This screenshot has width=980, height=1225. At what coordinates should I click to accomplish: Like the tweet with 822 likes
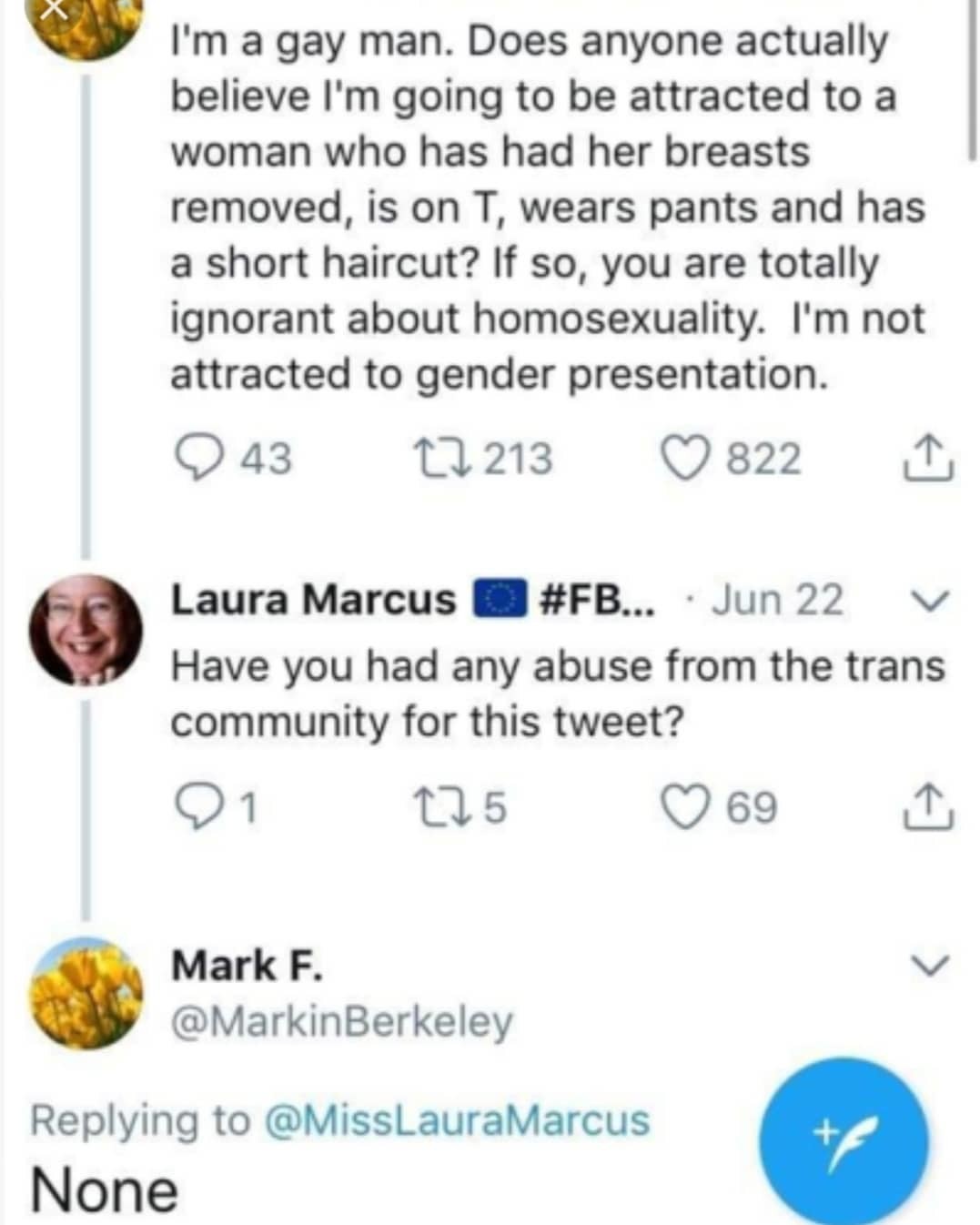[685, 458]
